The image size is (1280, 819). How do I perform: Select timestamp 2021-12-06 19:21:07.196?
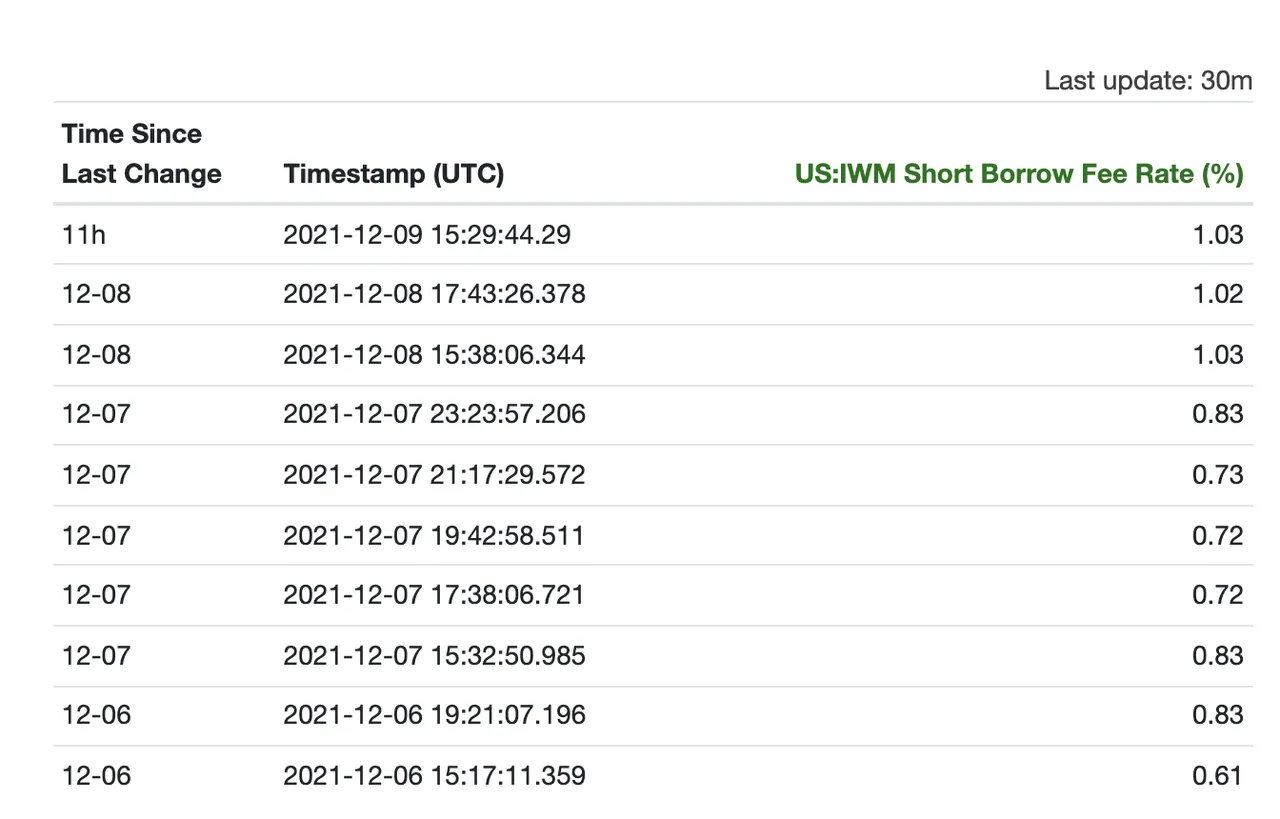tap(435, 715)
